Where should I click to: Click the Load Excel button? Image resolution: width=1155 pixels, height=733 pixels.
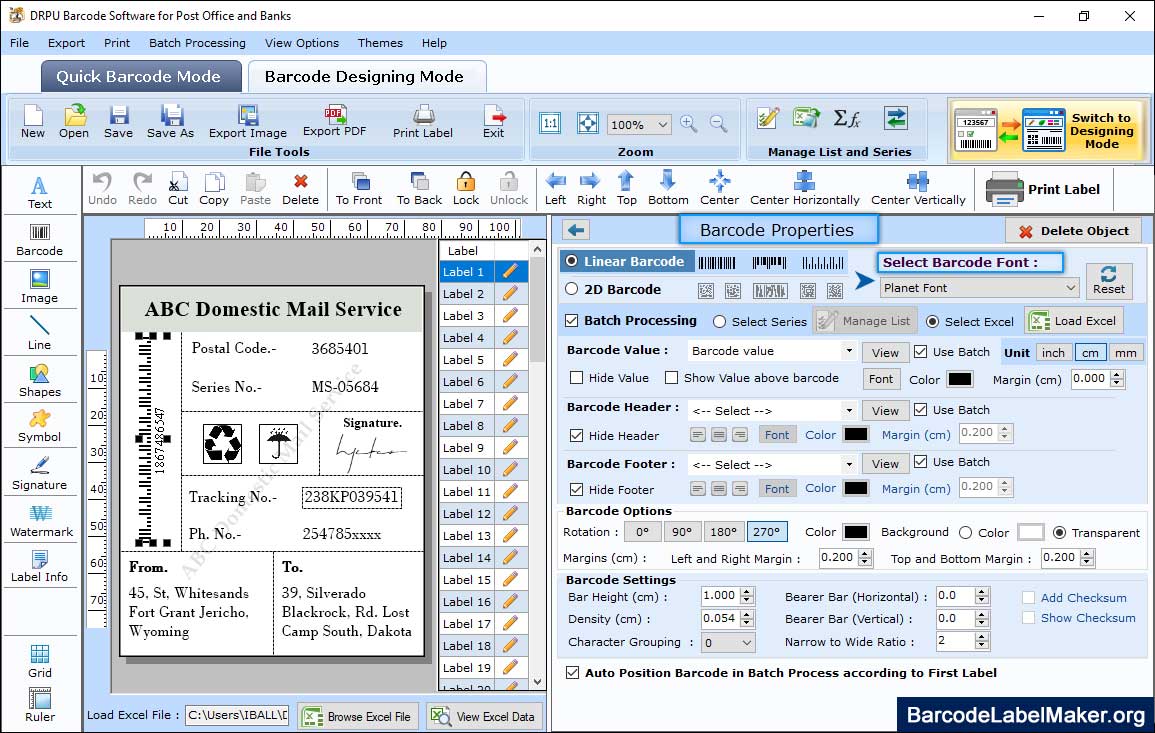click(1075, 321)
